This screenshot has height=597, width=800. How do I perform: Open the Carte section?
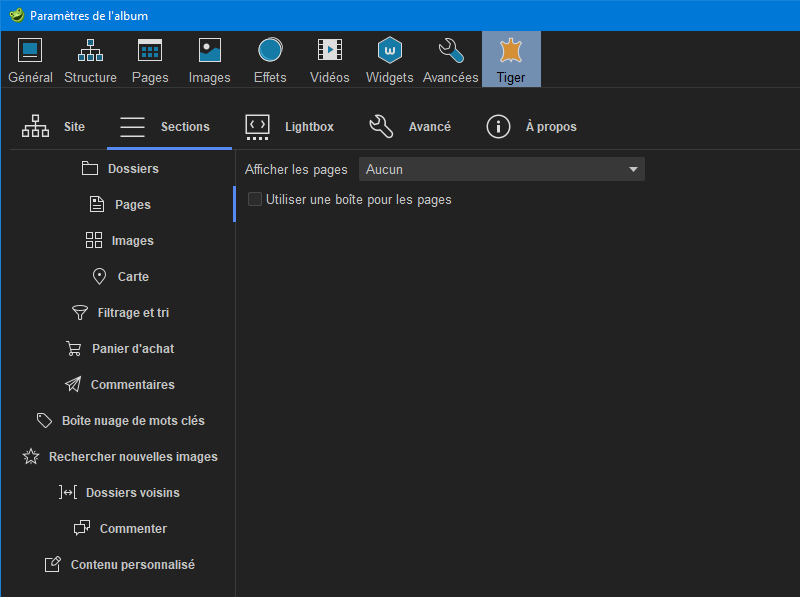[120, 277]
